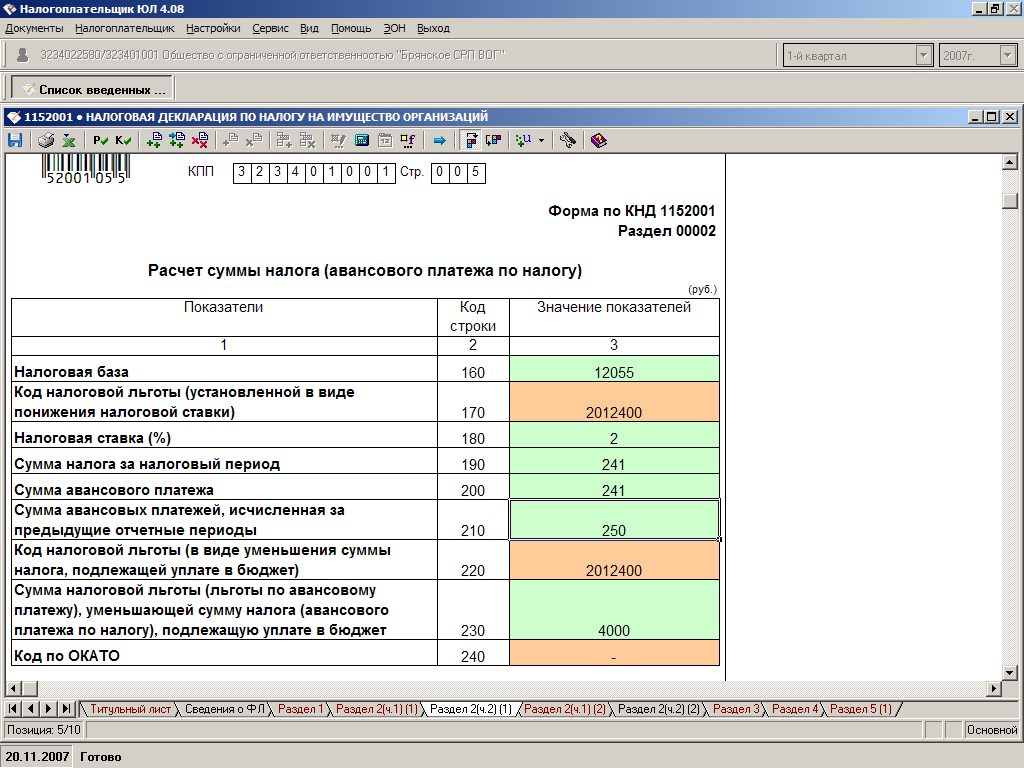Go to the last sheet tab arrow

(x=66, y=709)
